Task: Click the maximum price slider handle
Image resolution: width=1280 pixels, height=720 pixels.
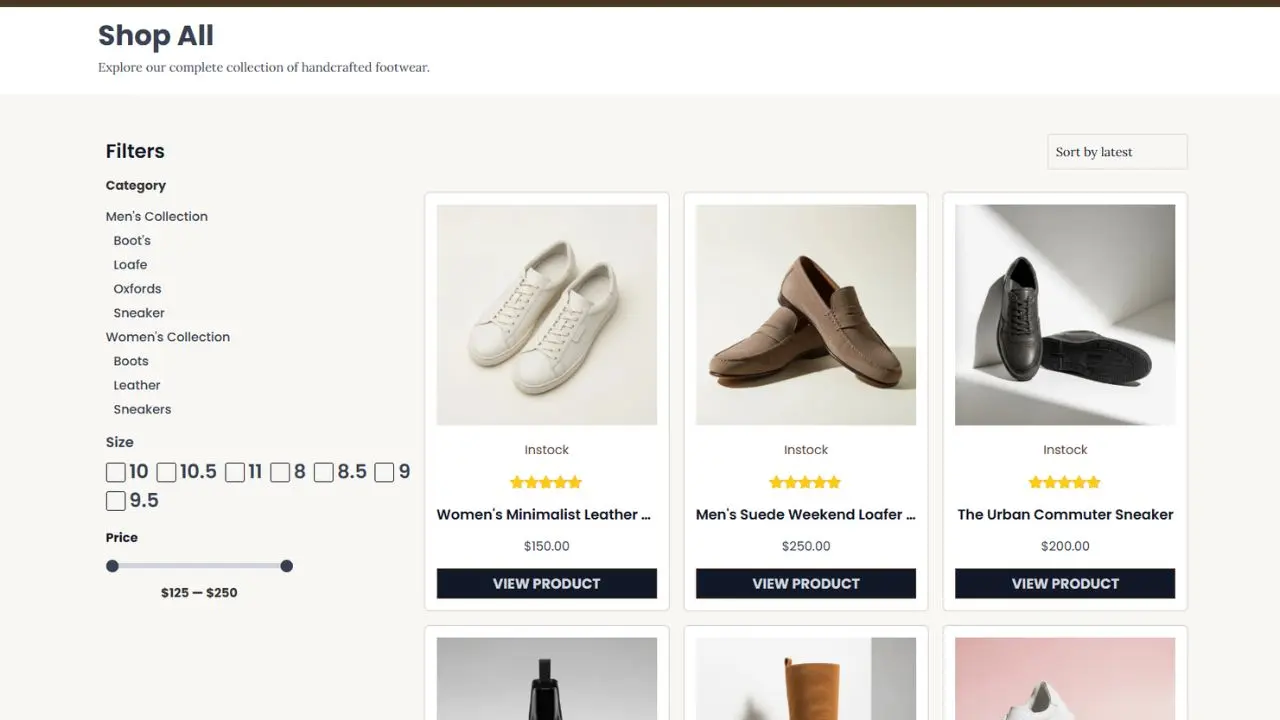Action: (287, 566)
